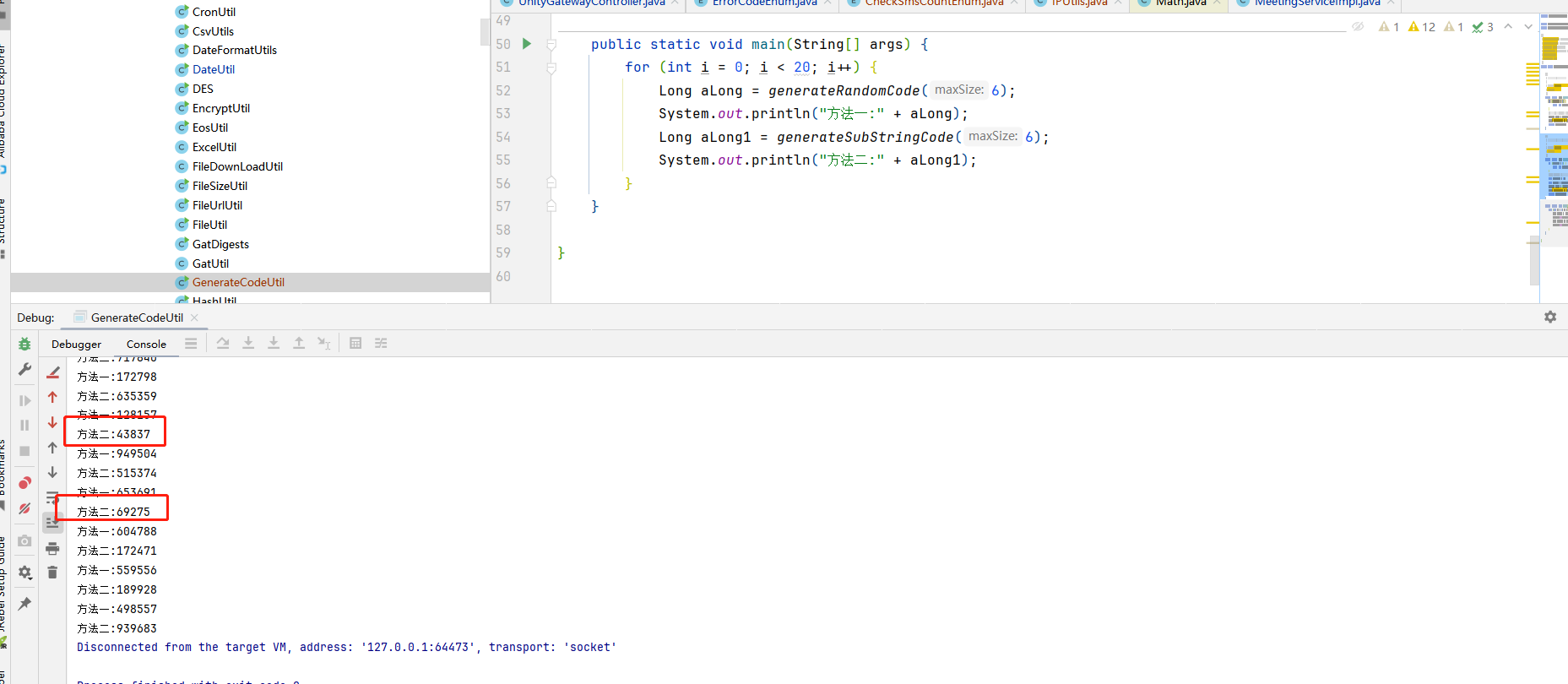Click fold end marker at line 57

point(551,206)
